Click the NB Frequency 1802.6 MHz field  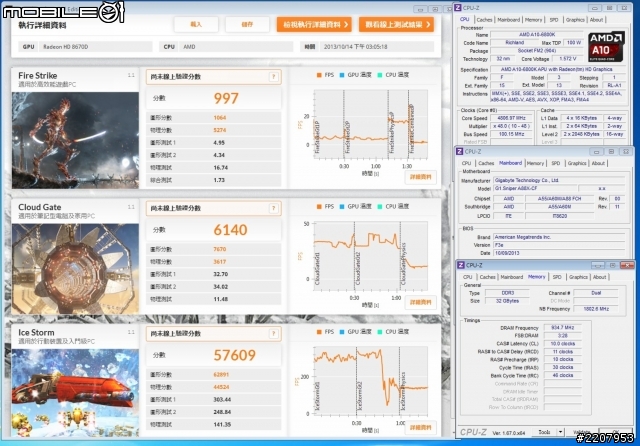[596, 309]
